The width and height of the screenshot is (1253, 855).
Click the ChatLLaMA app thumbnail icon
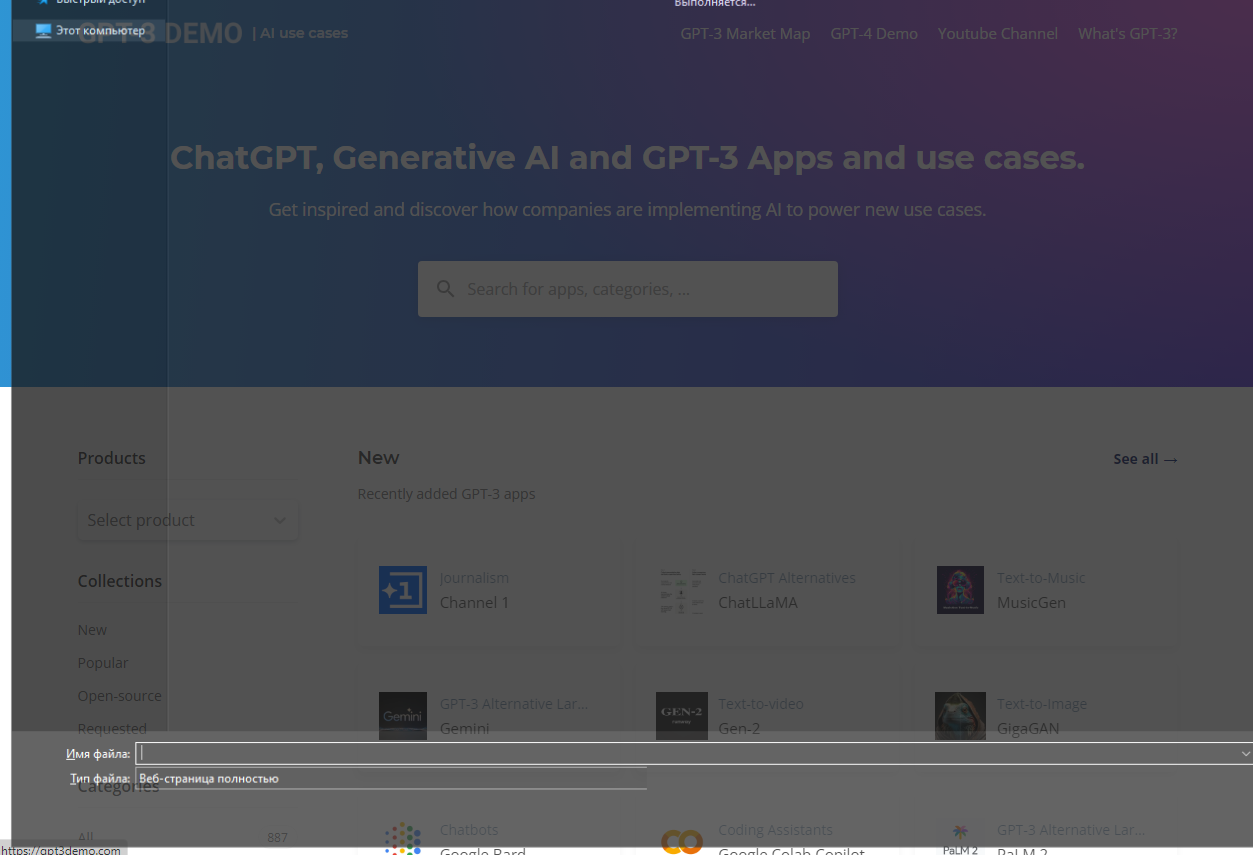pos(681,590)
